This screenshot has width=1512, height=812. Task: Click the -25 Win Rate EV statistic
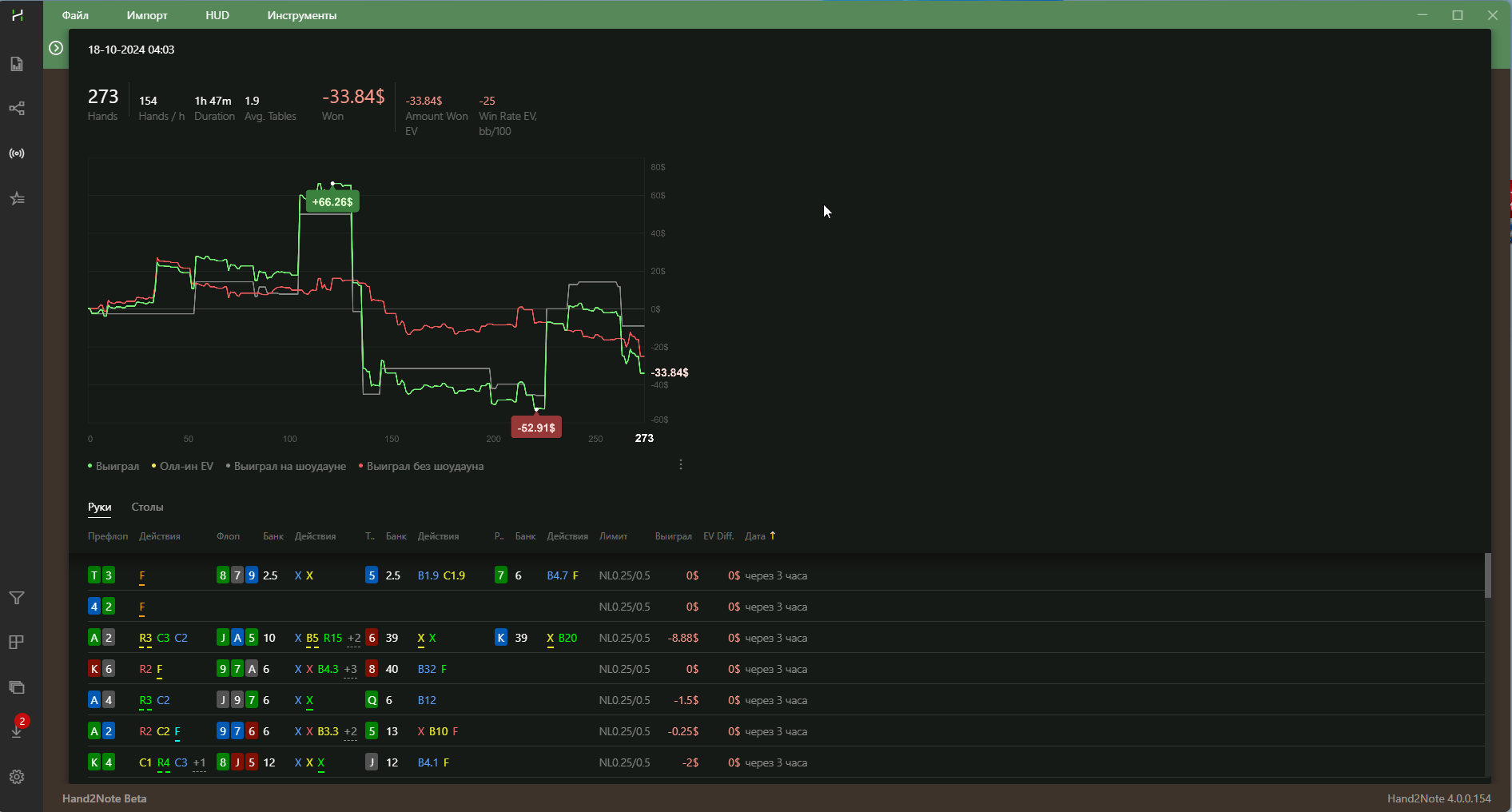point(508,116)
